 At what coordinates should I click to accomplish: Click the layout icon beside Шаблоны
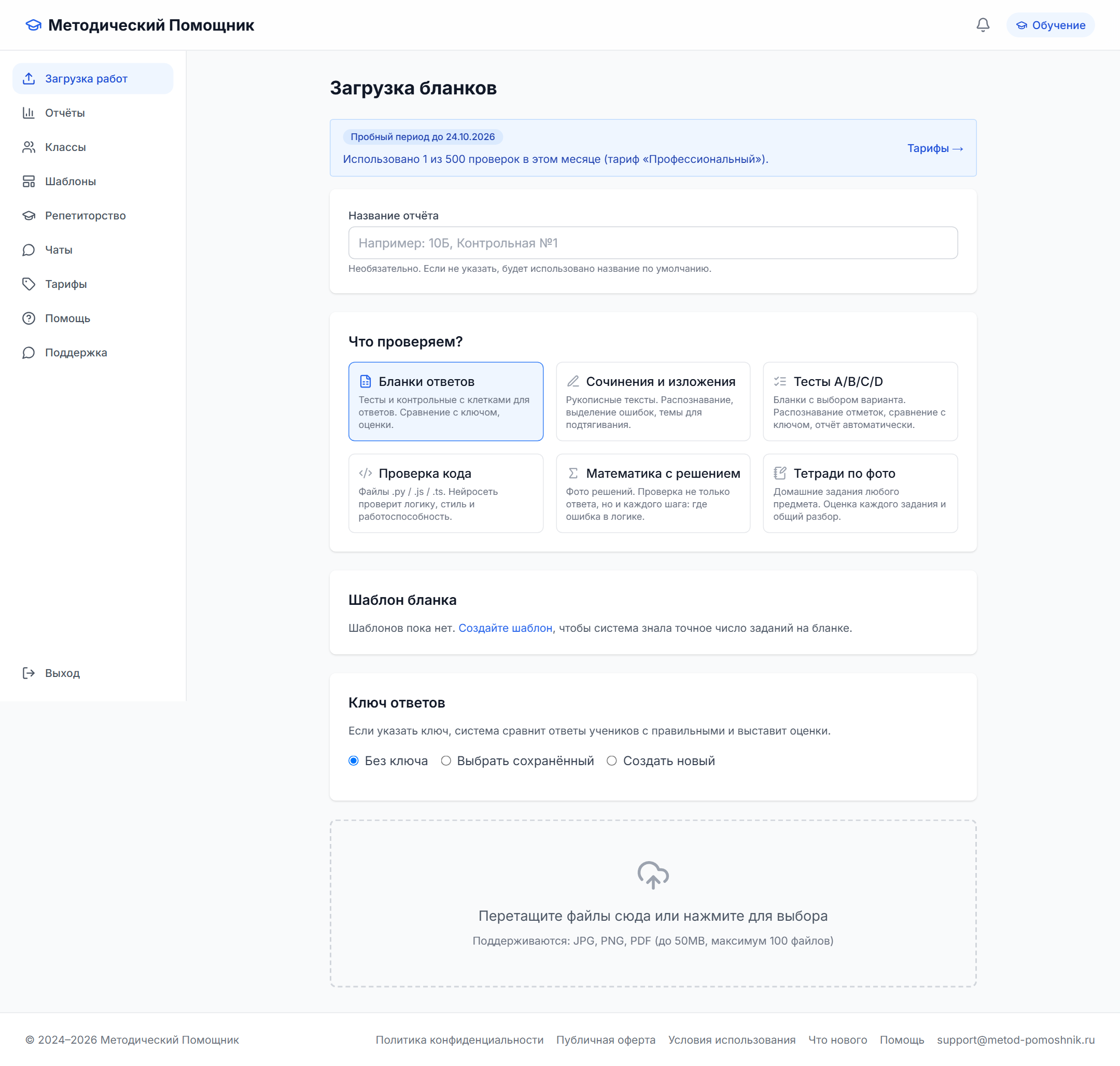point(29,181)
